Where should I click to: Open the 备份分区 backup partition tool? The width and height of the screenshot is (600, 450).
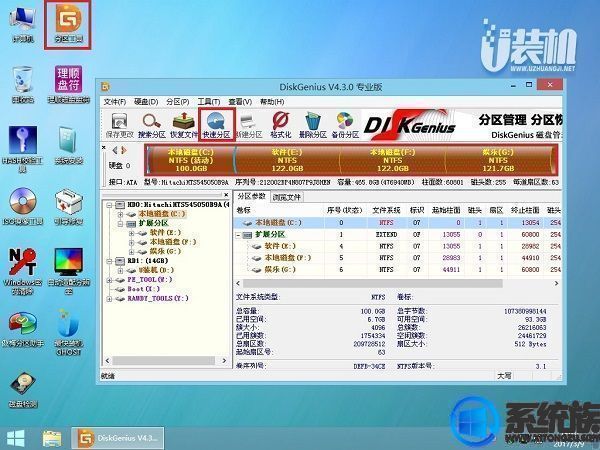(x=345, y=125)
